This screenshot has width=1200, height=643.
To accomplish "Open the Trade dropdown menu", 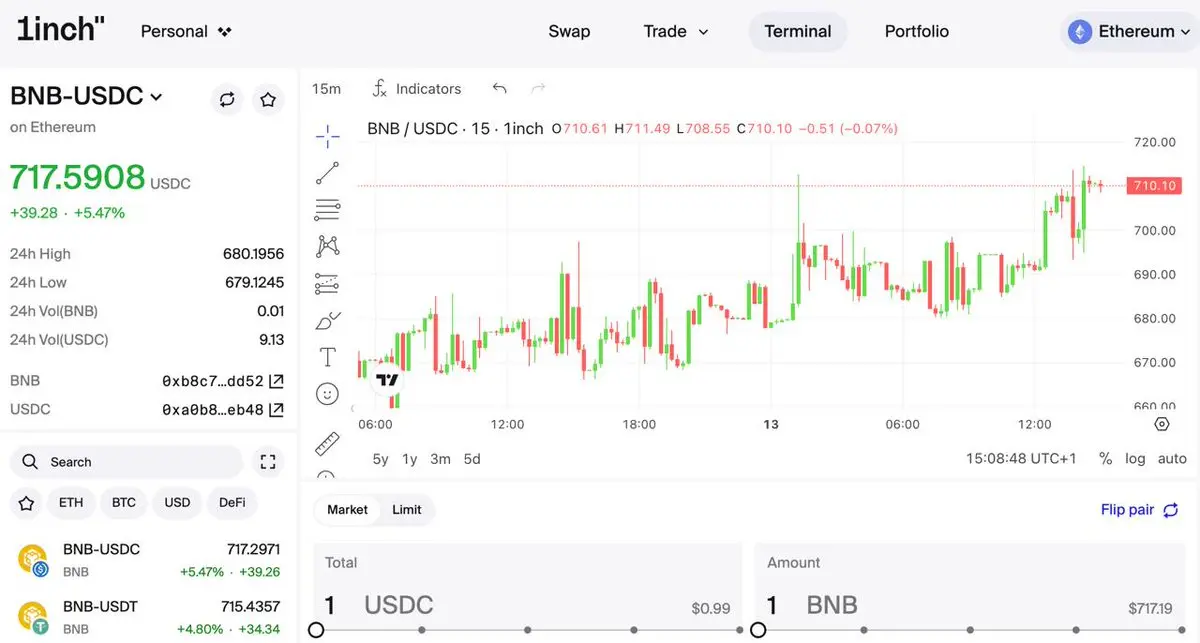I will pos(675,31).
